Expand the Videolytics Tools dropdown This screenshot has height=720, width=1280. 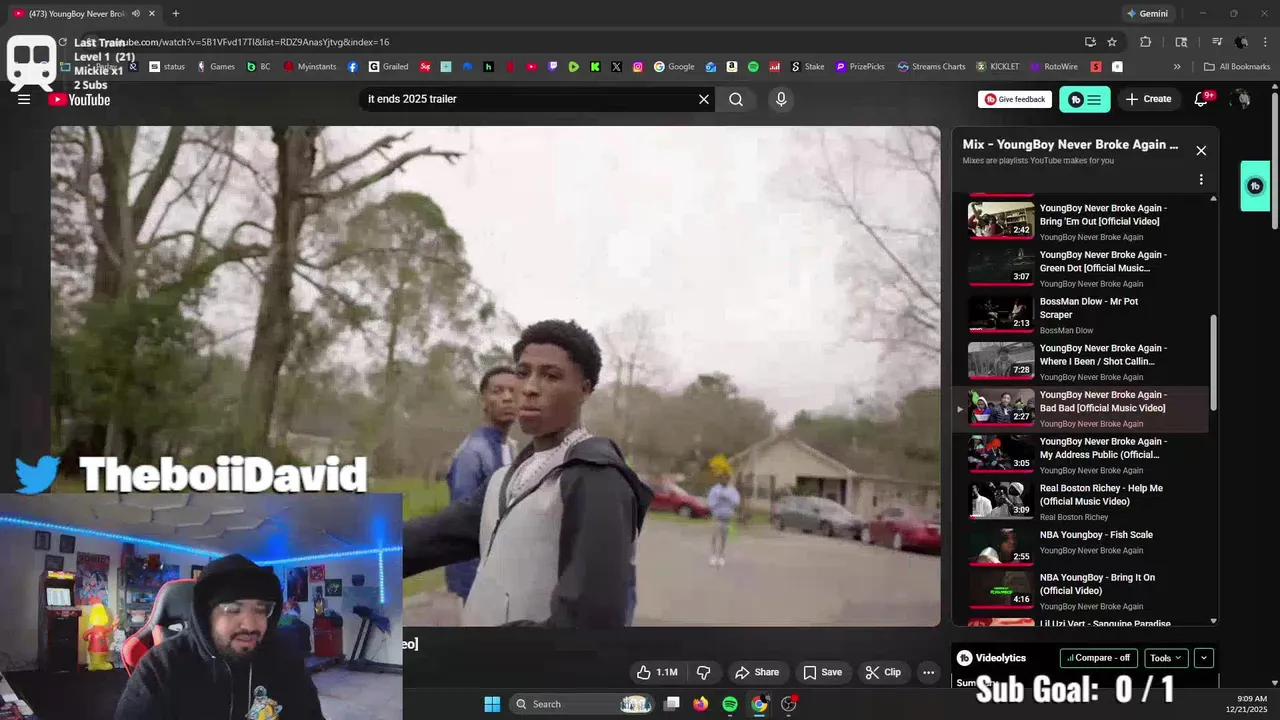(1166, 658)
